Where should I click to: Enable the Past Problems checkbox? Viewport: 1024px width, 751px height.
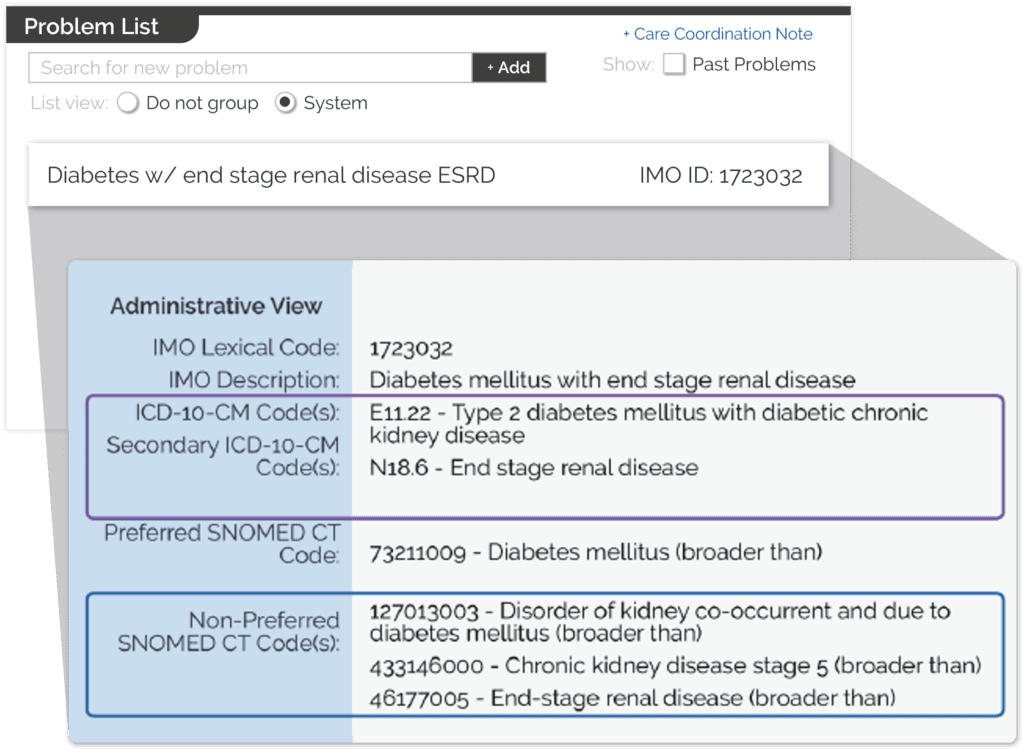coord(674,63)
